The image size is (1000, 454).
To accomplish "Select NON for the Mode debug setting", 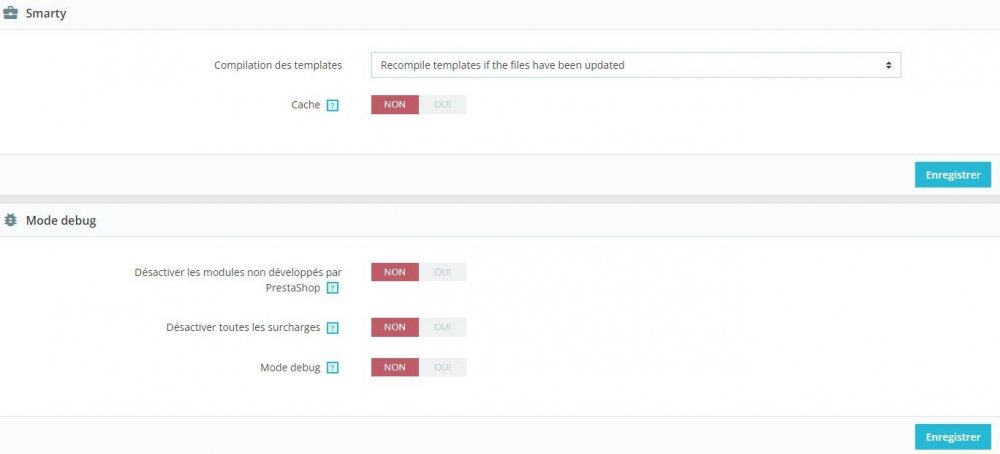I will coord(395,367).
